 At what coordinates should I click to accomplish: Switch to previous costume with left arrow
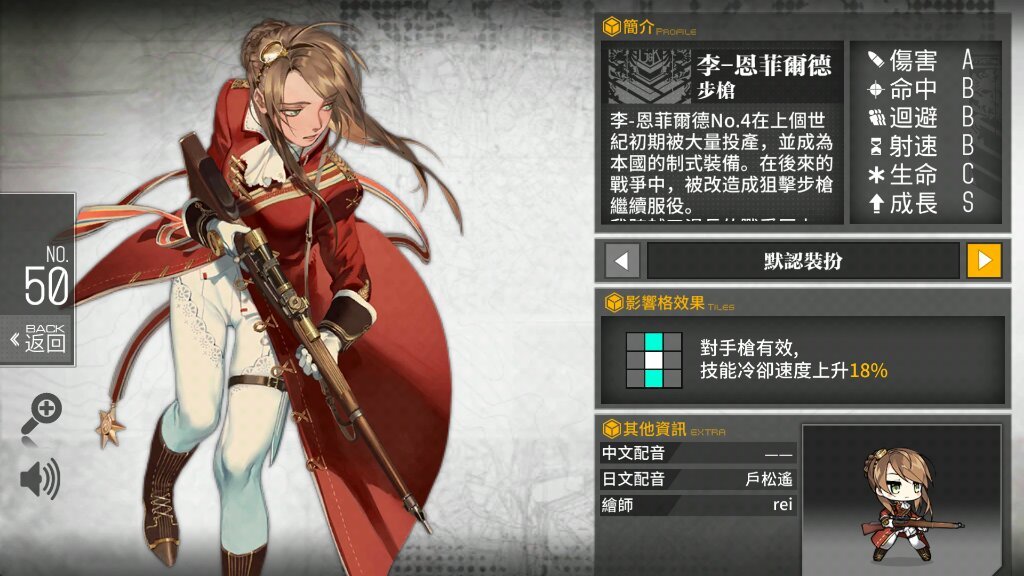(x=622, y=261)
